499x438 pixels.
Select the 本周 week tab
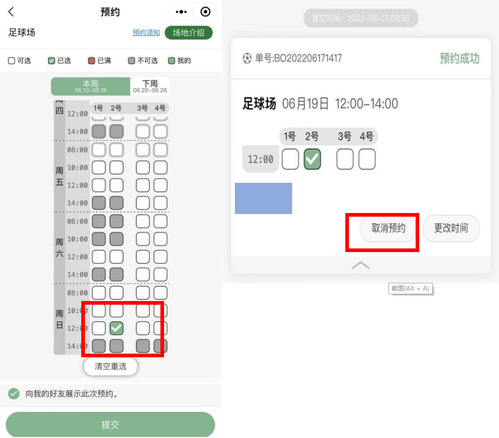point(90,86)
